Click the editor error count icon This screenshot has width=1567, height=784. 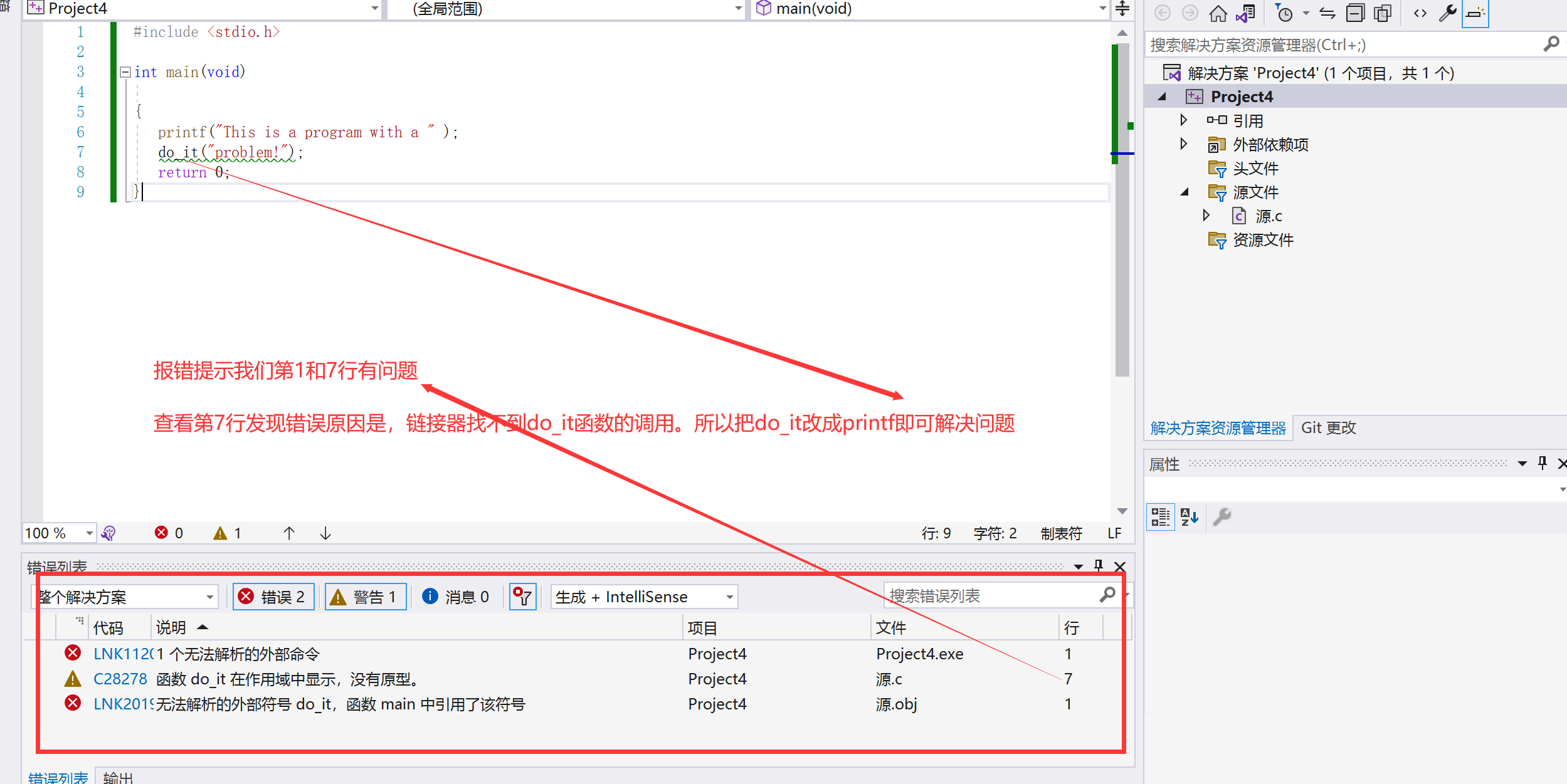tap(162, 533)
